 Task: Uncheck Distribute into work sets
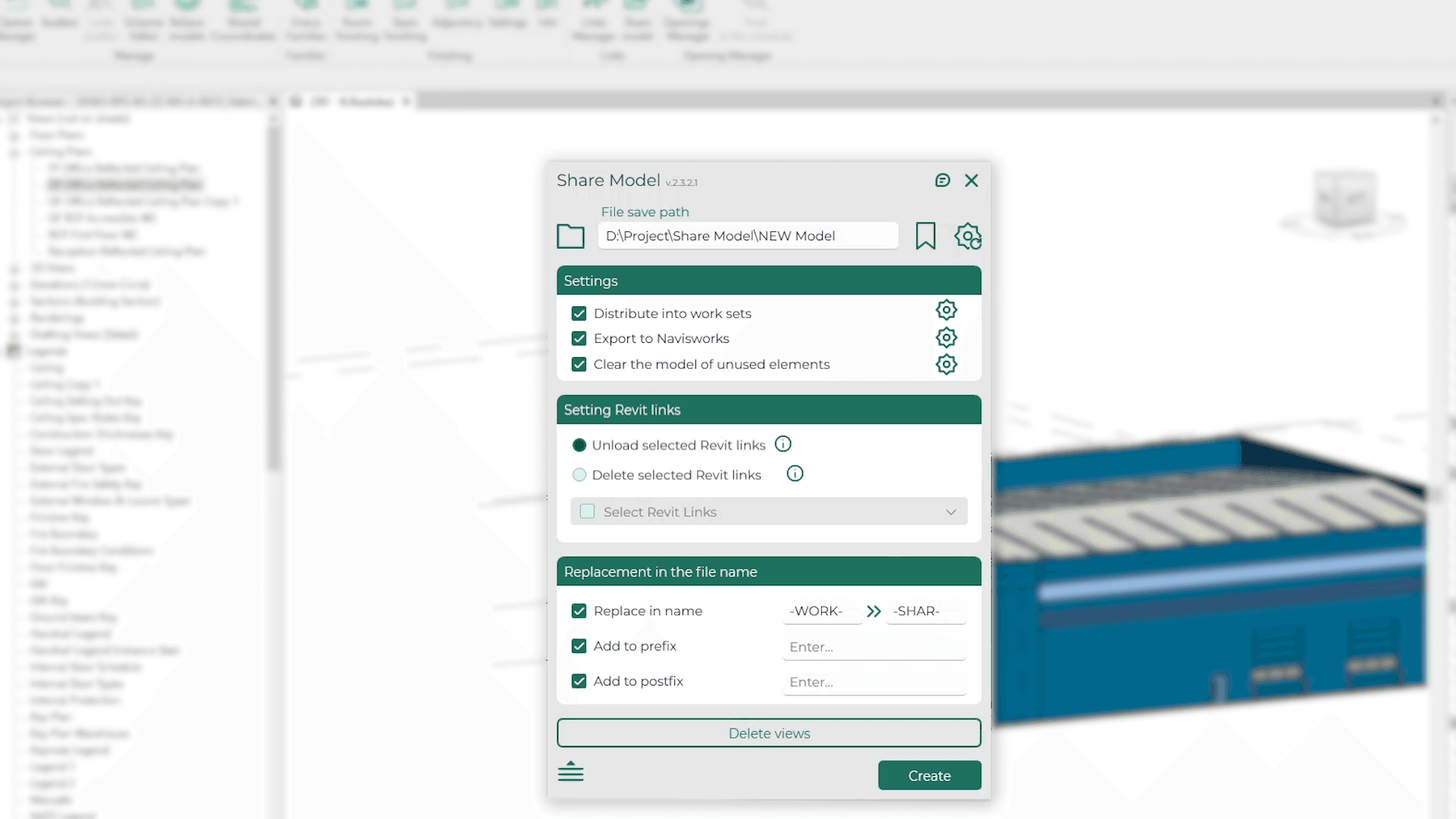tap(579, 312)
